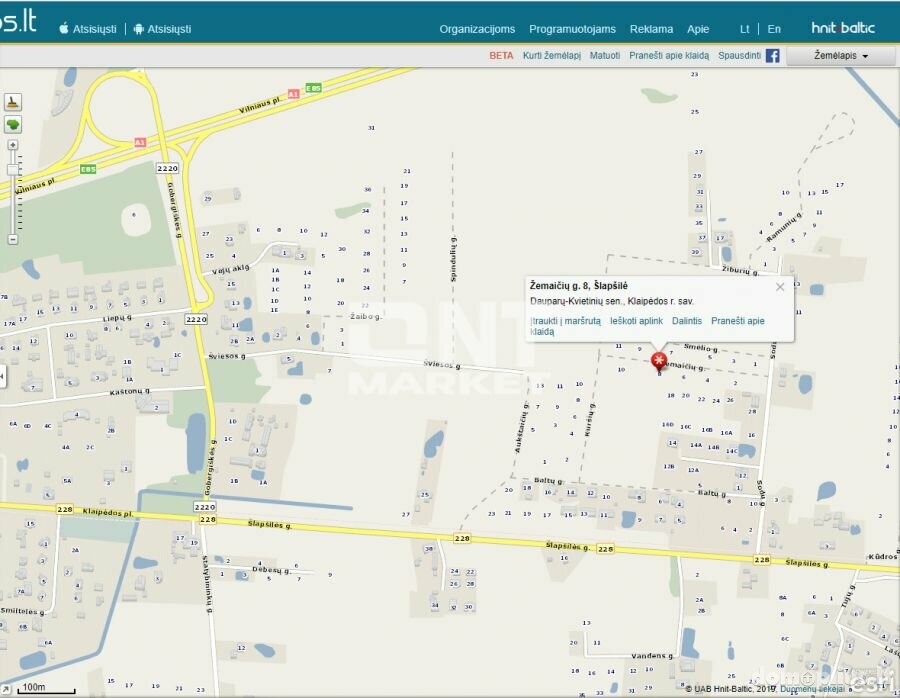Click the Vėjų aklg. street label
Image resolution: width=900 pixels, height=698 pixels.
click(x=231, y=270)
